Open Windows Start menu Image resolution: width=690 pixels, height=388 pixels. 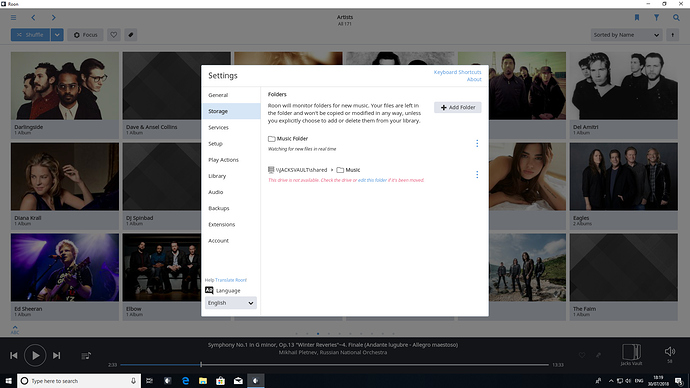[8, 381]
